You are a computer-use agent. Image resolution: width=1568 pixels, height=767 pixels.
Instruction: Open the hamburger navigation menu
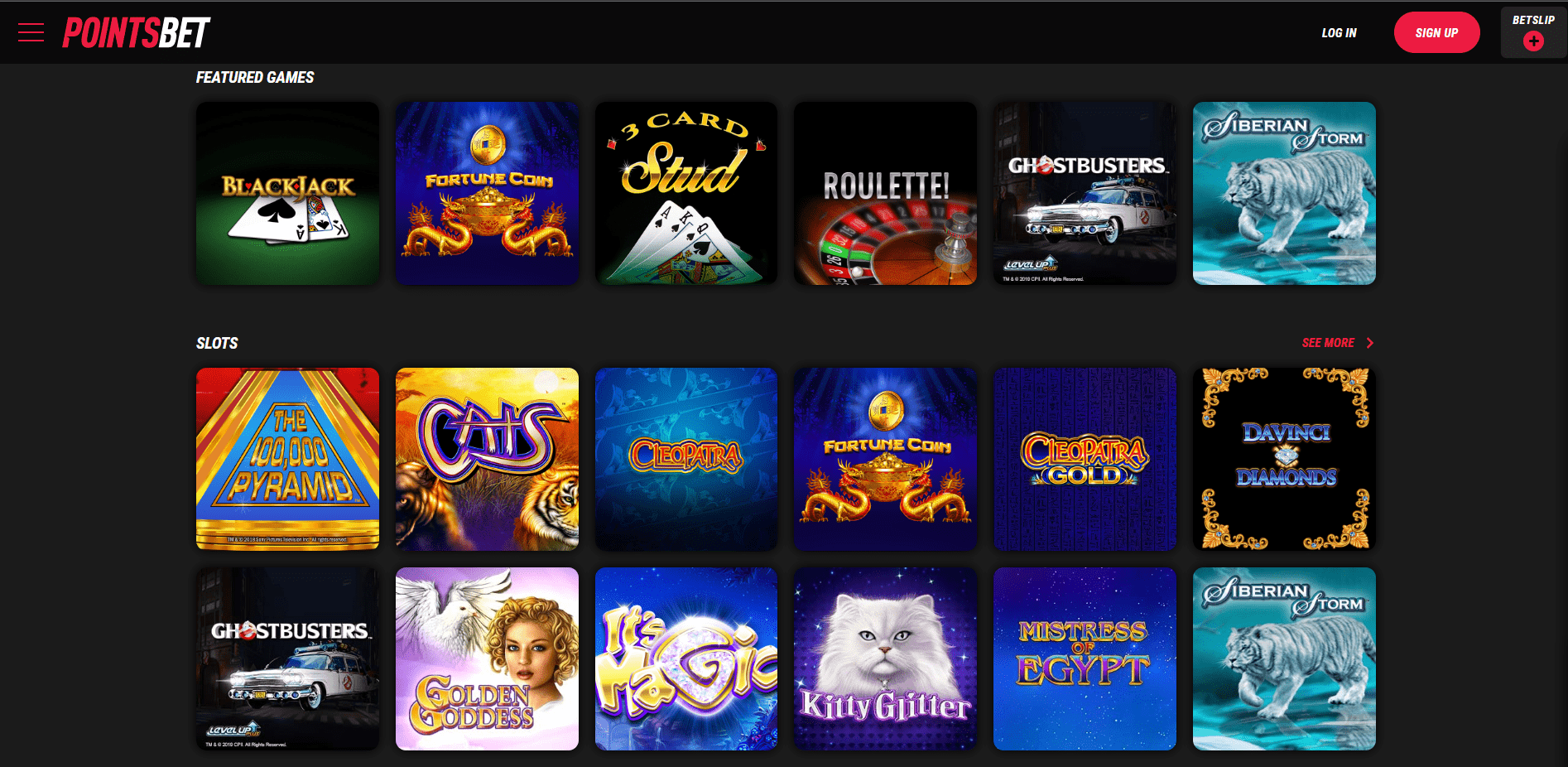pyautogui.click(x=31, y=33)
